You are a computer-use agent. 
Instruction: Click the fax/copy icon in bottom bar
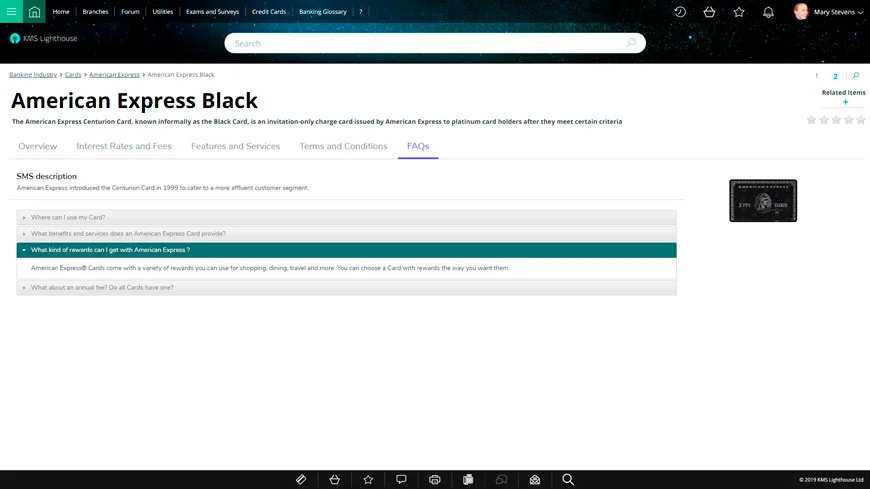click(468, 480)
